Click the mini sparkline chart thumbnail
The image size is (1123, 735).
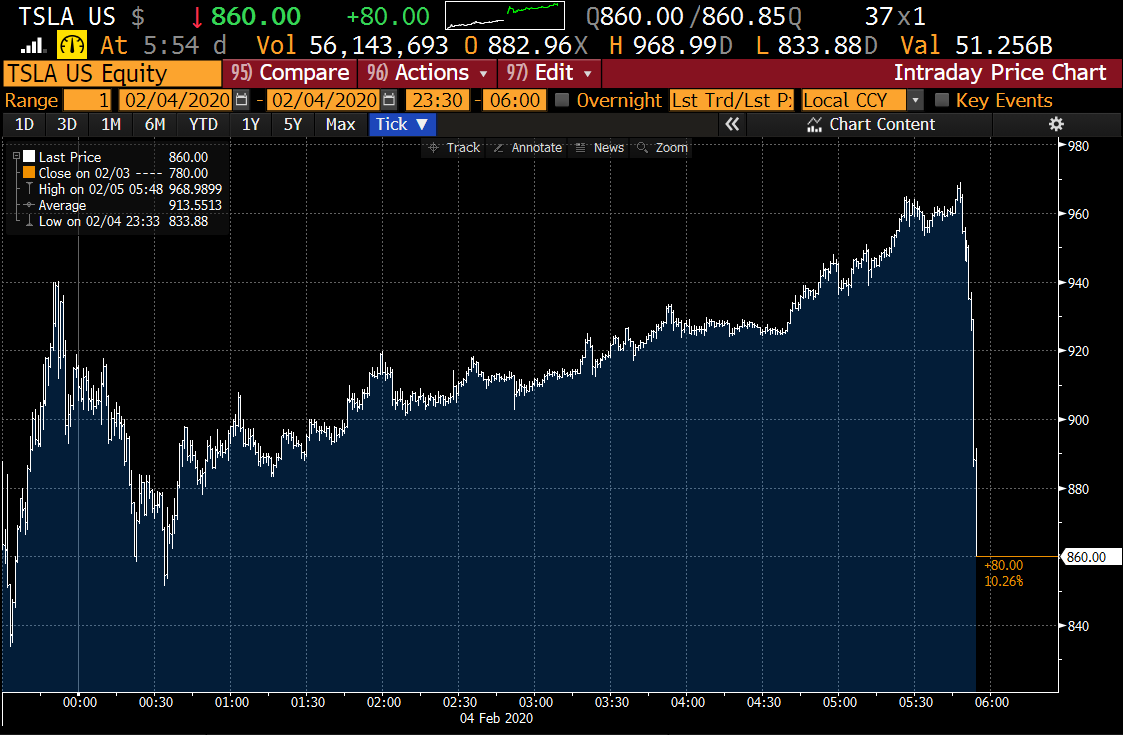point(505,16)
